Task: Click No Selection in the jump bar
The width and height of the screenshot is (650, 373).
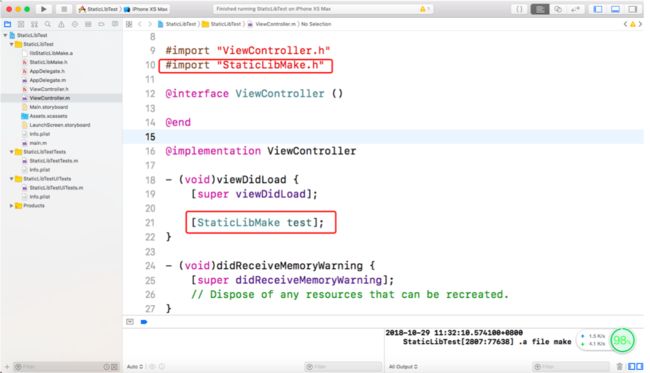Action: [x=316, y=24]
